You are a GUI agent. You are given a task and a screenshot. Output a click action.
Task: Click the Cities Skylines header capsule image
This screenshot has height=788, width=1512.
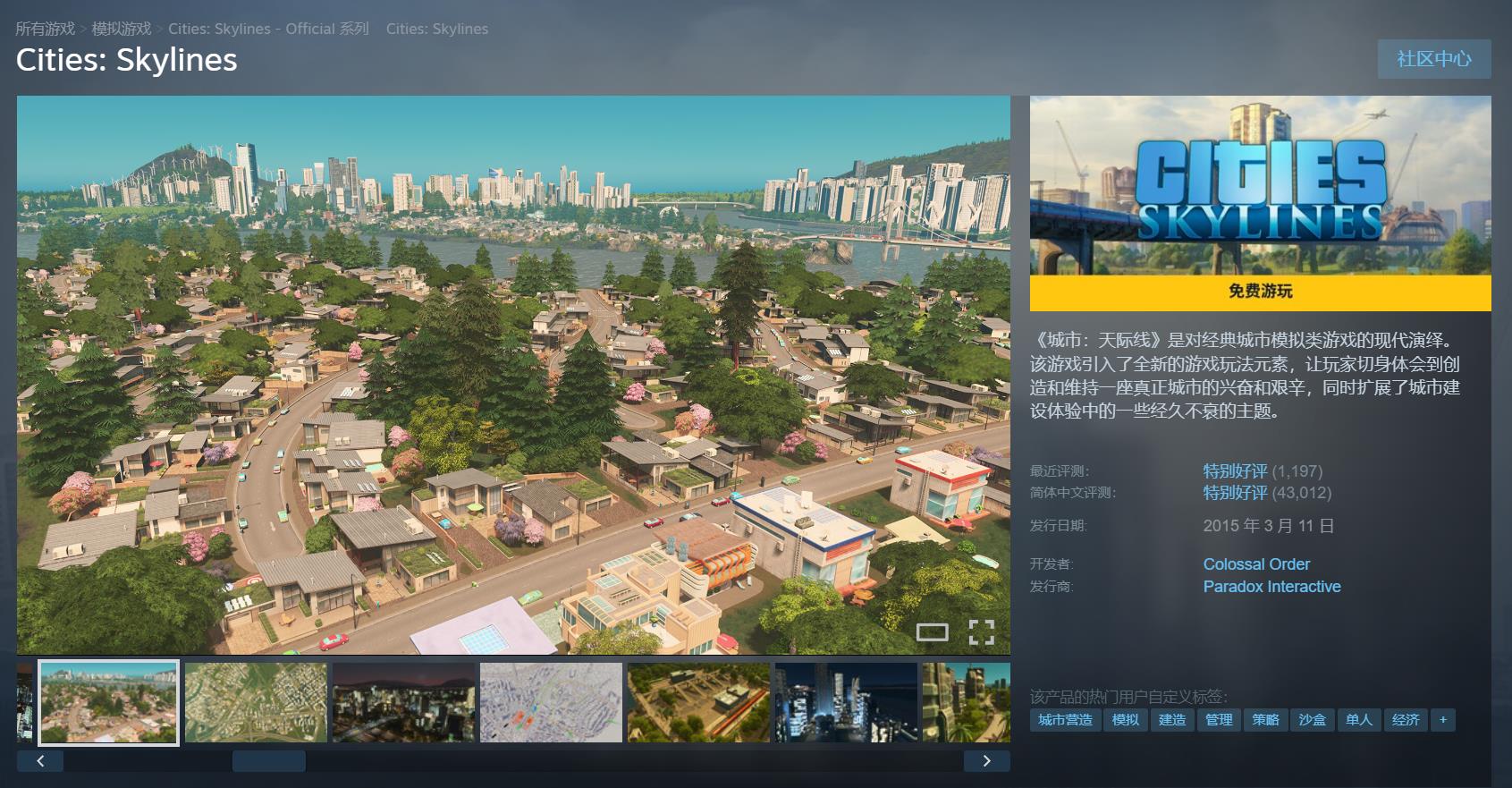(1260, 185)
